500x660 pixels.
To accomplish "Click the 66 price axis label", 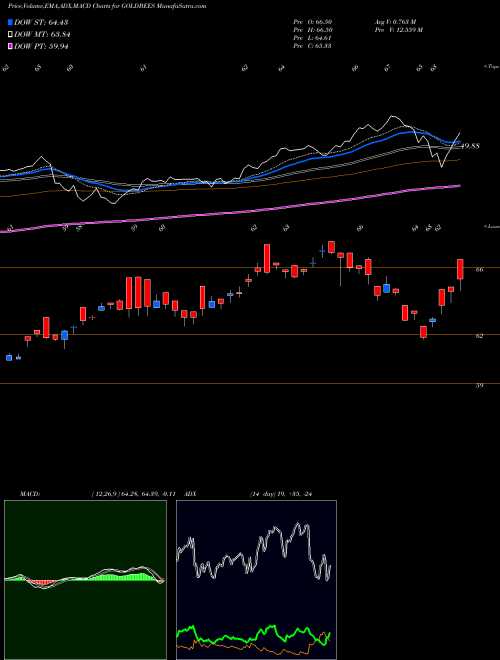I will [479, 270].
